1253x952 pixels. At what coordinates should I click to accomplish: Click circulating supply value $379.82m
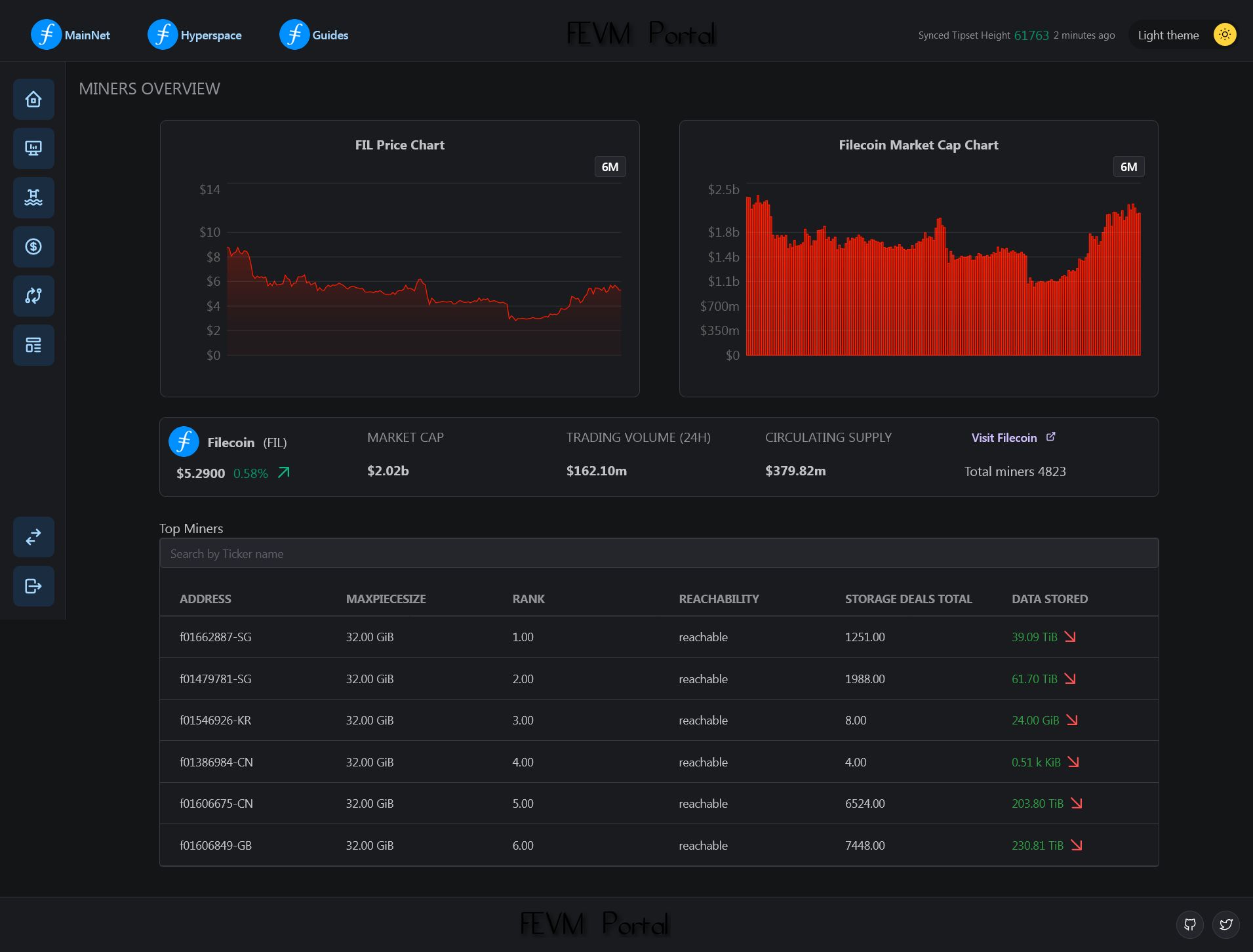(x=795, y=471)
